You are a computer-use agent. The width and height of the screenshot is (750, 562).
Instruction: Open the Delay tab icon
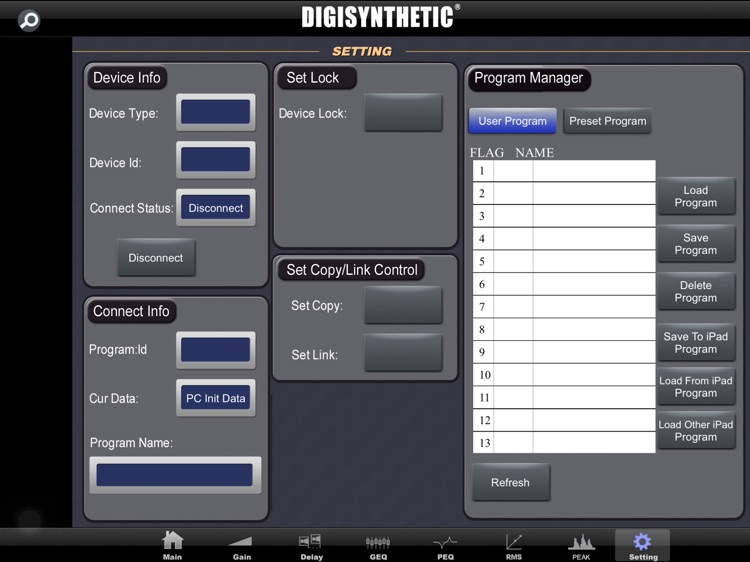pyautogui.click(x=311, y=546)
